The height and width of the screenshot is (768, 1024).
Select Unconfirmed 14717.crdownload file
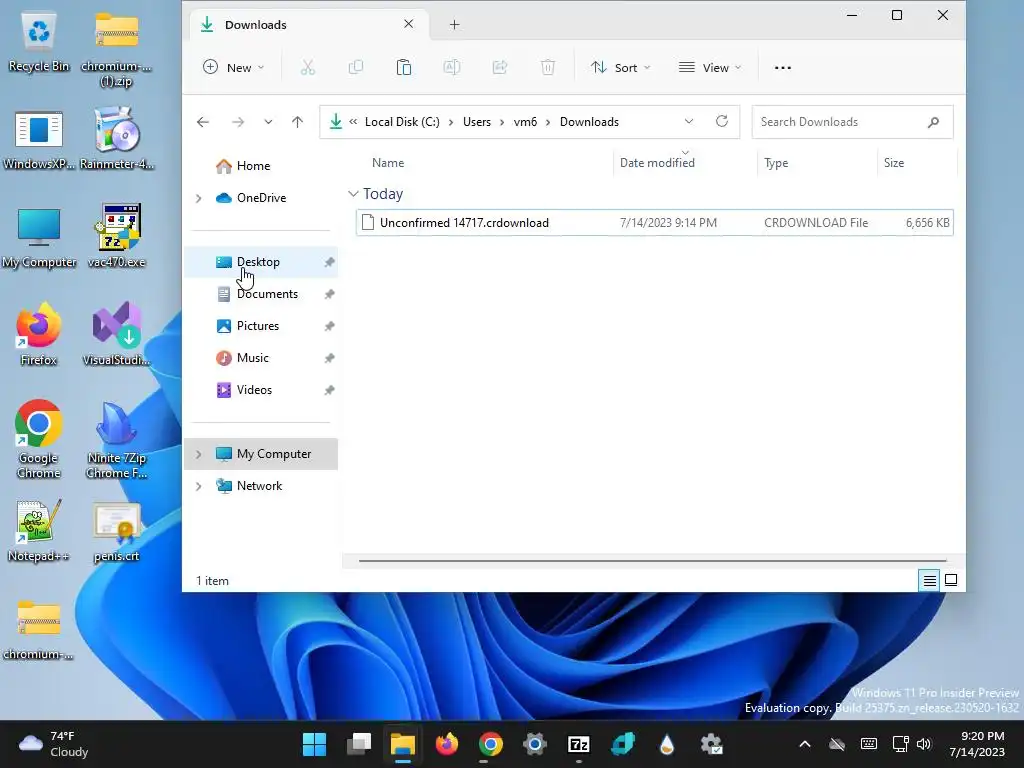[x=654, y=223]
